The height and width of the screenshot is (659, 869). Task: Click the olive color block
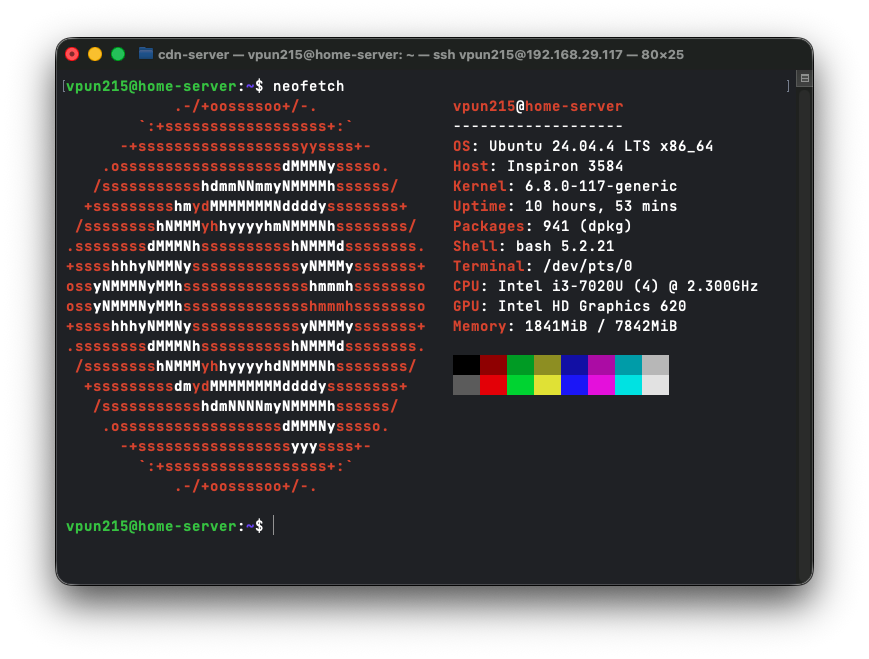[548, 365]
